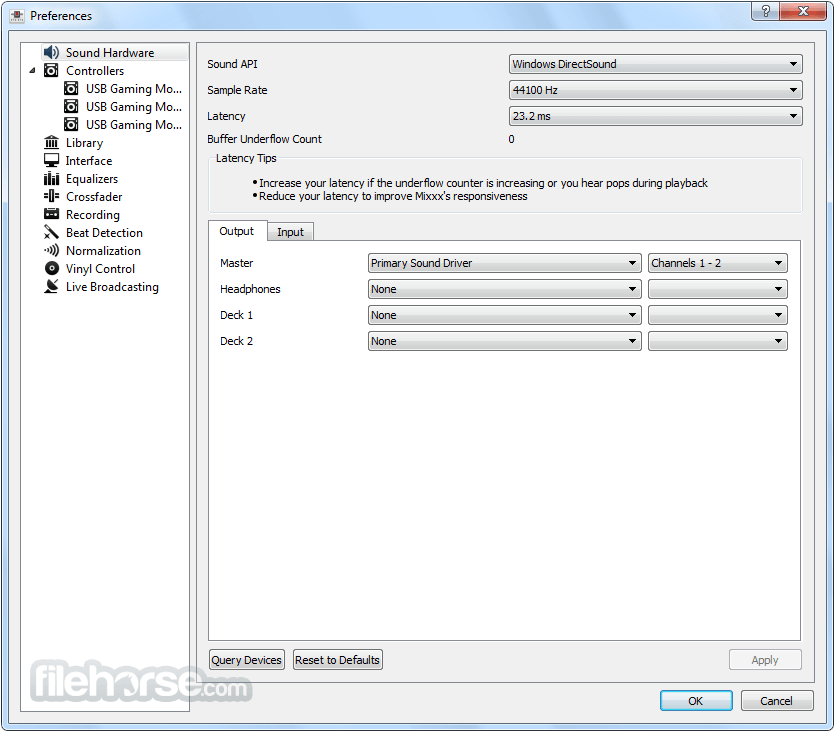Click the Equalizers bars icon
The height and width of the screenshot is (732, 835).
tap(51, 178)
